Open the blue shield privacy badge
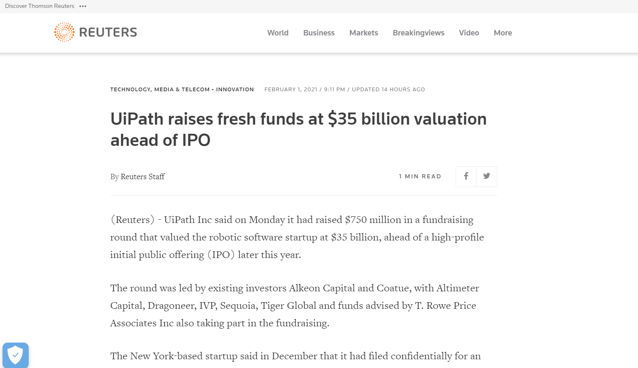 tap(15, 355)
